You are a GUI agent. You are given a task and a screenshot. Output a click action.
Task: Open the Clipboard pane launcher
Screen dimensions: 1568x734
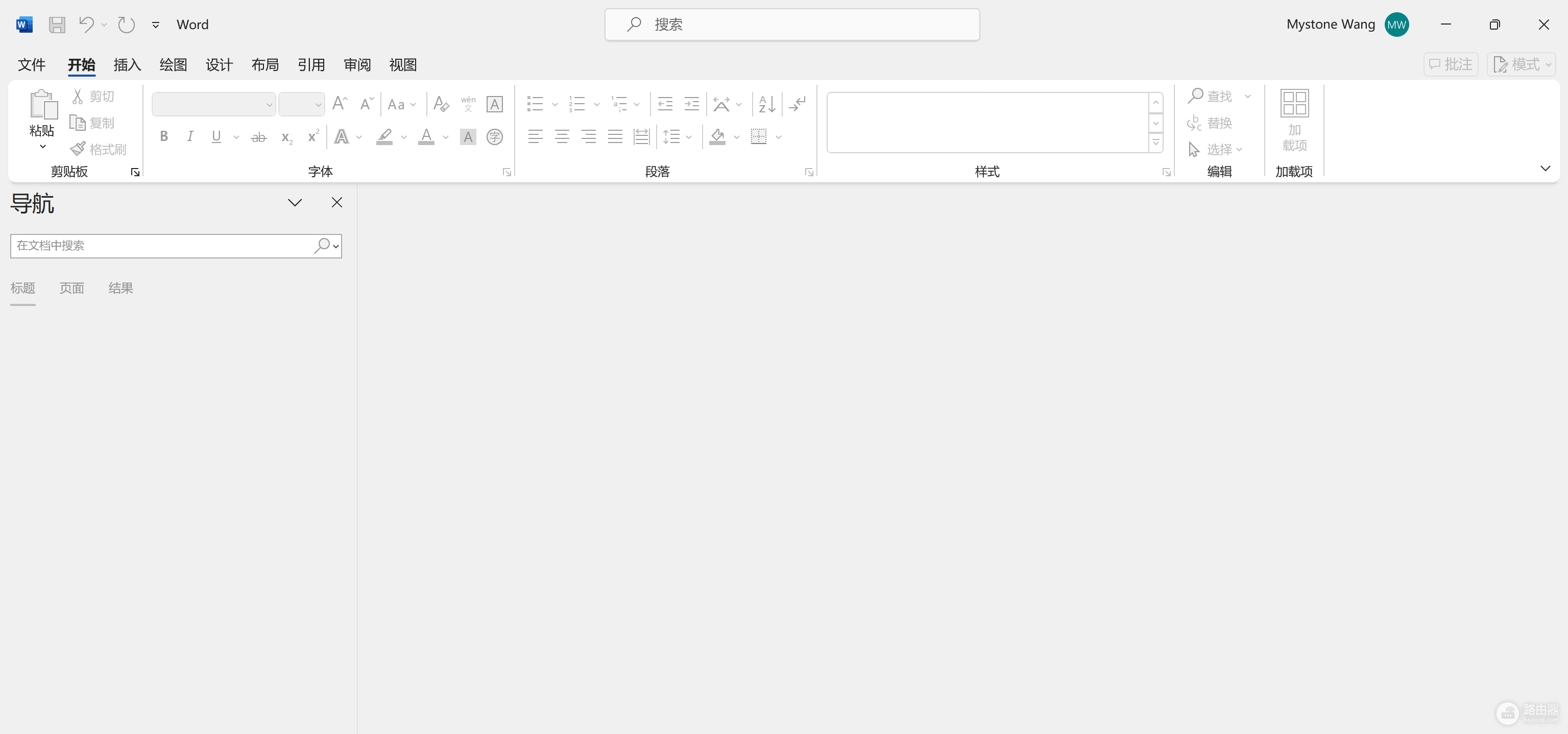(134, 172)
